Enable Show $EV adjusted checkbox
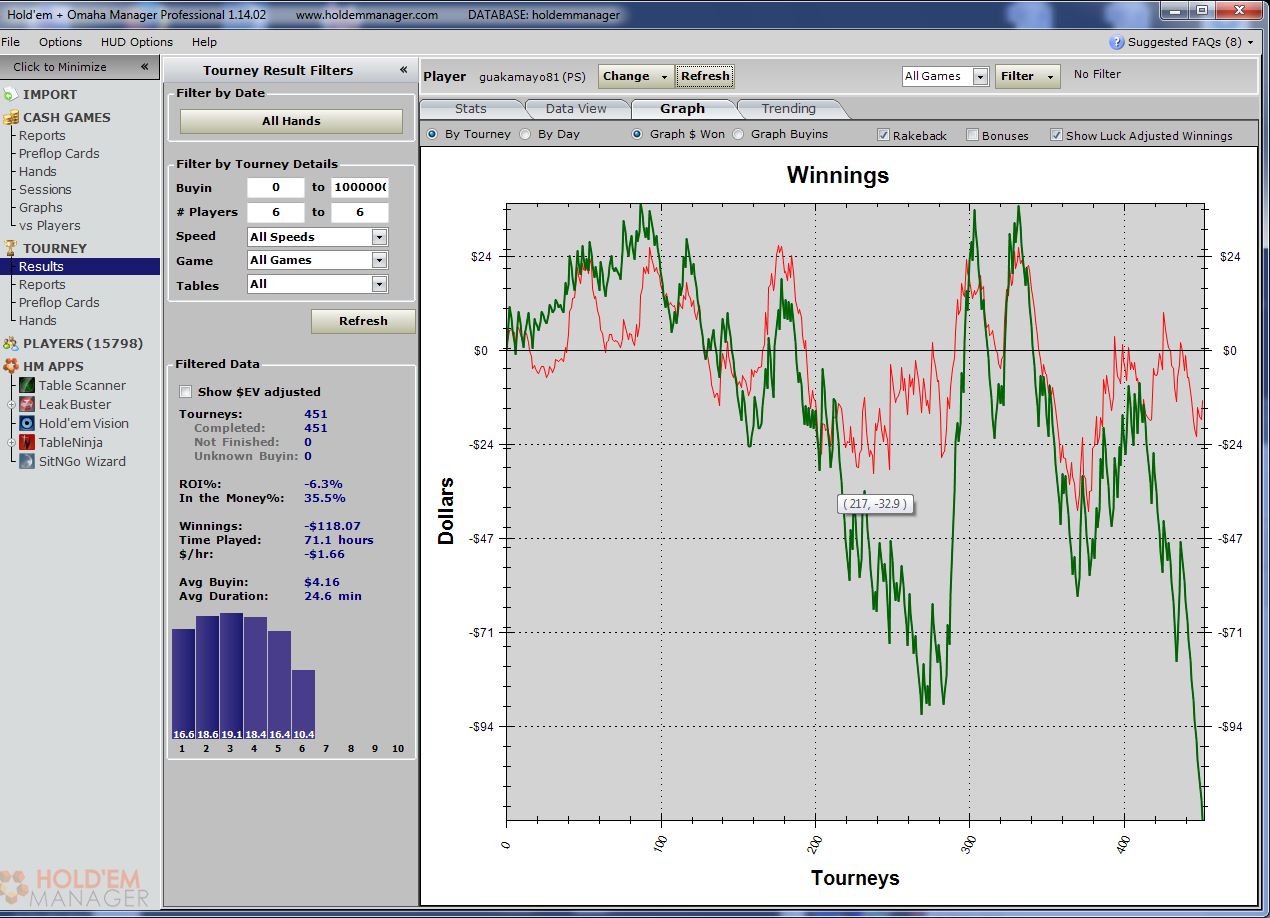Viewport: 1270px width, 918px height. tap(185, 392)
